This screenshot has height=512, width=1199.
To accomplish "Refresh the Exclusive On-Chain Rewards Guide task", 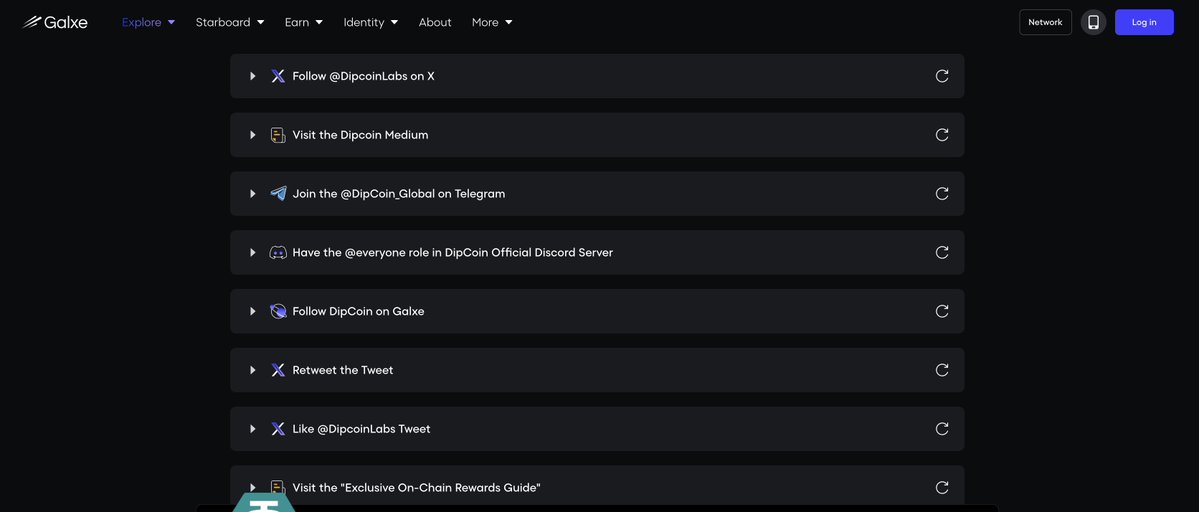I will [x=942, y=488].
